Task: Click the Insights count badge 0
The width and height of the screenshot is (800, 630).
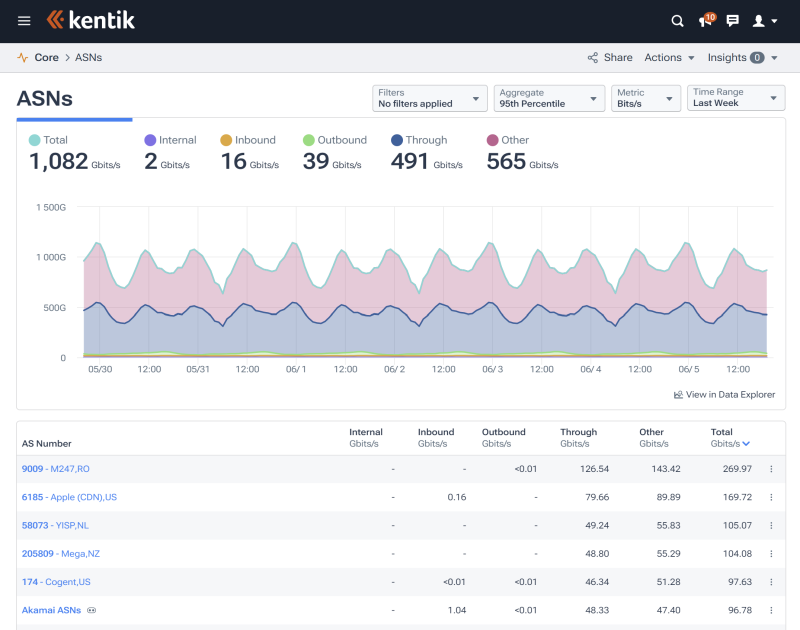Action: [757, 58]
